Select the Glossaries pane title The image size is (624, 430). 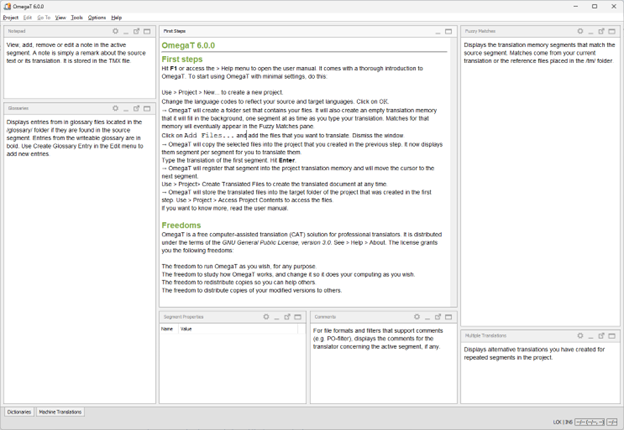pos(18,108)
